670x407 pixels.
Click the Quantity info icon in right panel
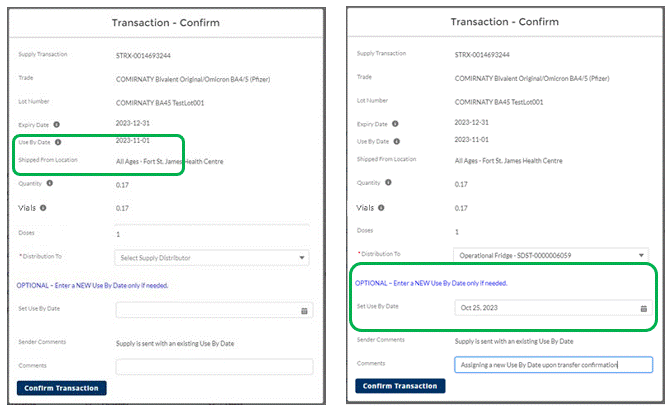tap(388, 182)
